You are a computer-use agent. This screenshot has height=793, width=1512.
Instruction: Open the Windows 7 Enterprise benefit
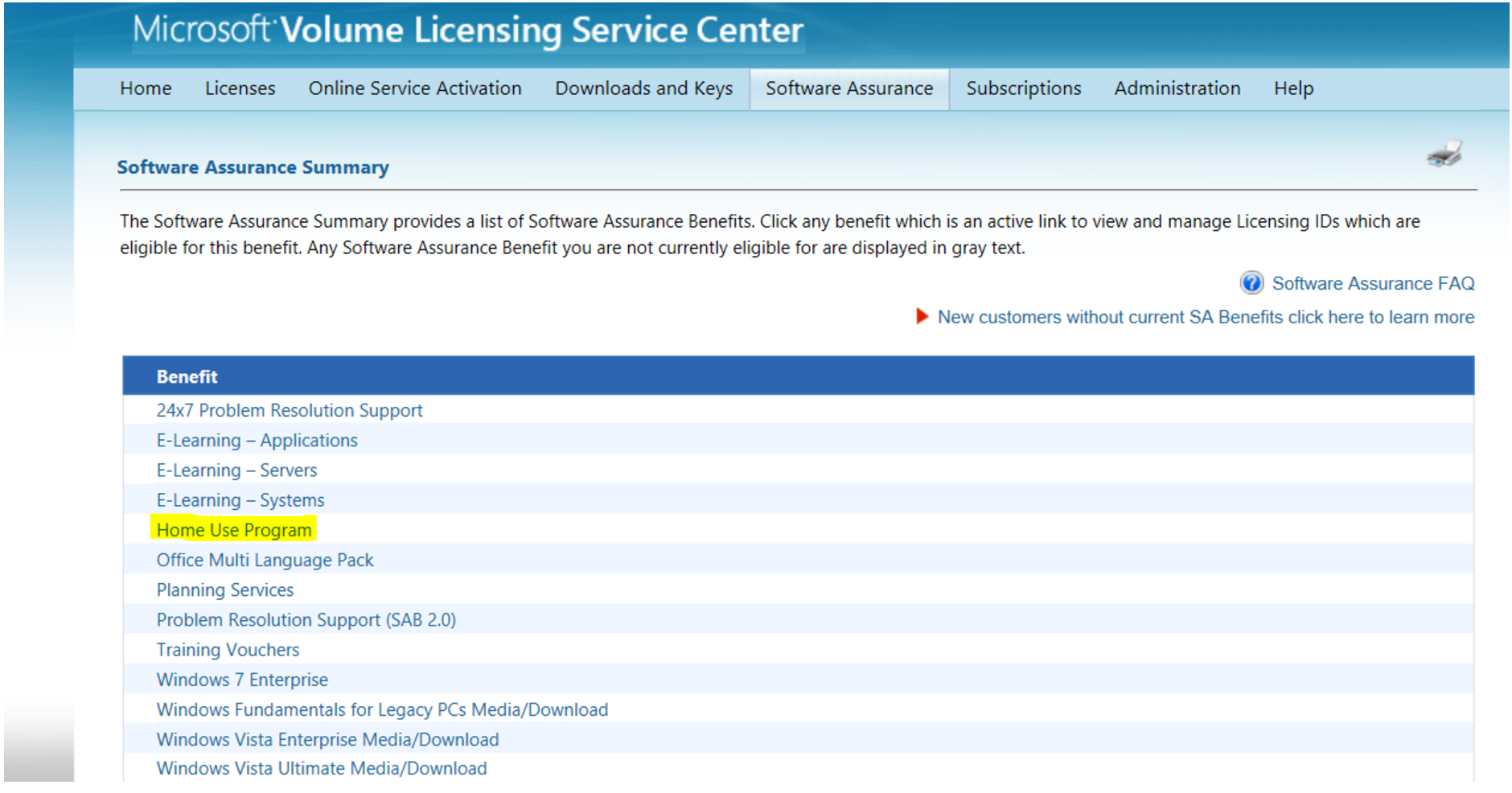pos(242,680)
